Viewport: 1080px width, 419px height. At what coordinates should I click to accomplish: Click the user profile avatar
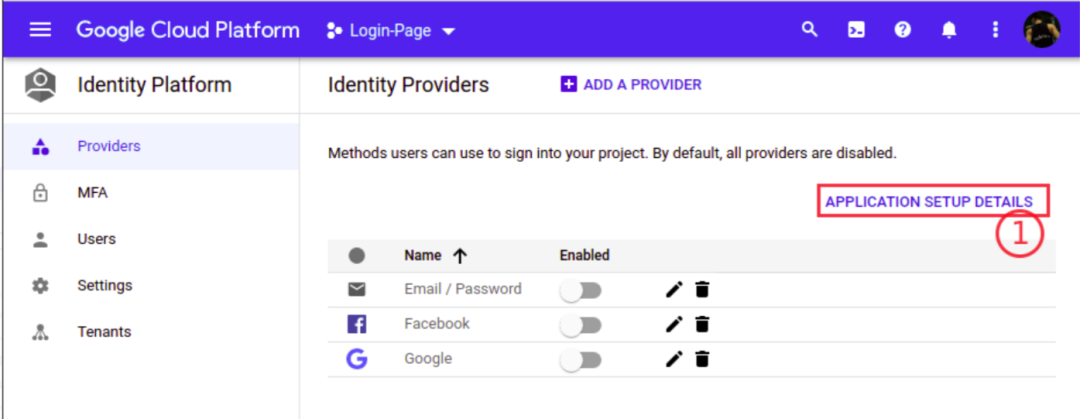(1041, 30)
